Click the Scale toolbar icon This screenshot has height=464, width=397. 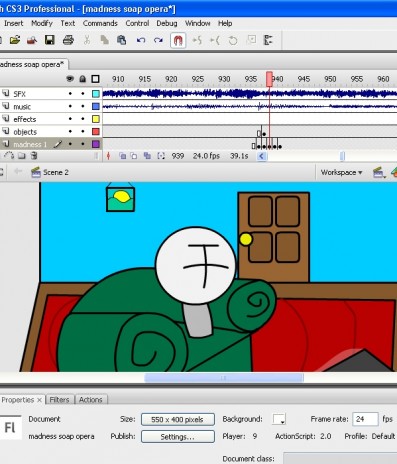pyautogui.click(x=251, y=40)
